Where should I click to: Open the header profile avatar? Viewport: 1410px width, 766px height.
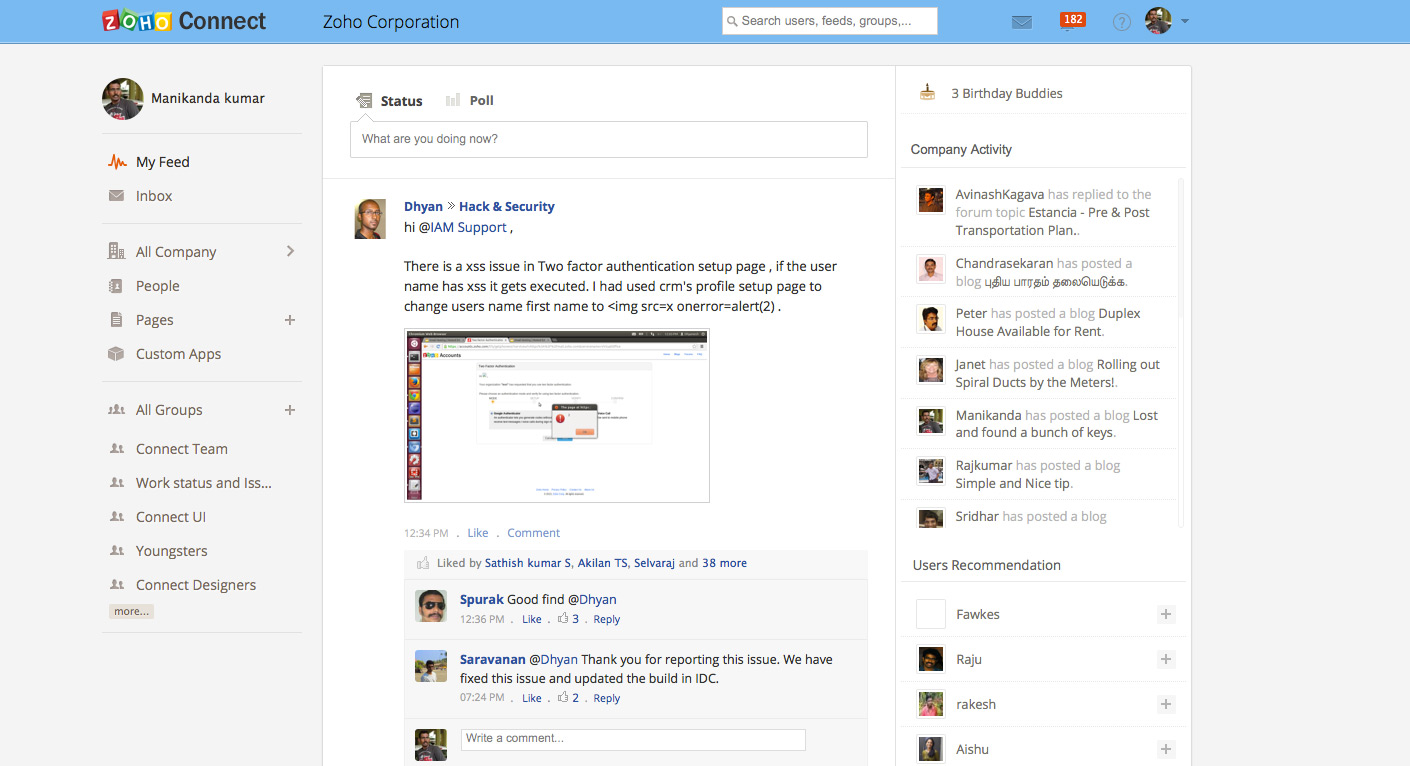1158,20
